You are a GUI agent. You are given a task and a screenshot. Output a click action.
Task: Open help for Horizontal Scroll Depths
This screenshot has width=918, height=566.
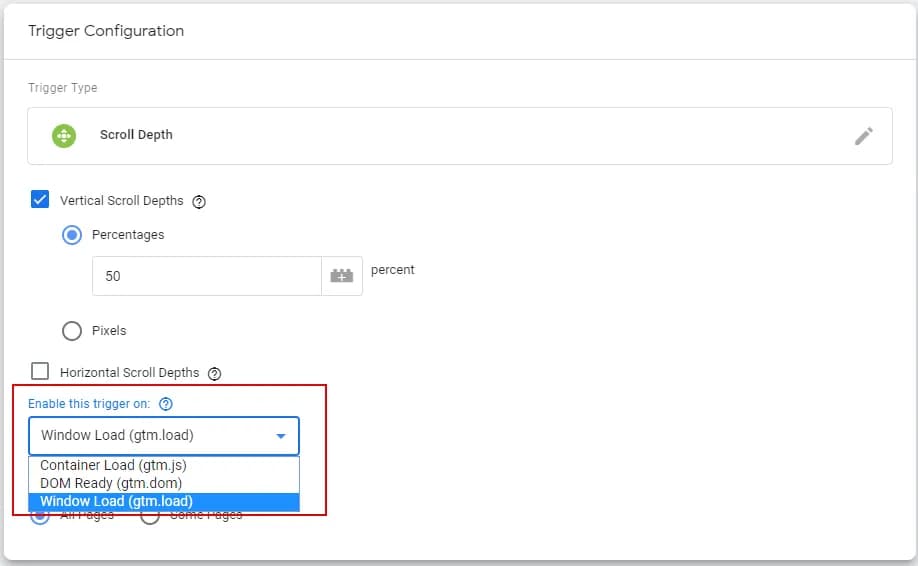point(214,373)
